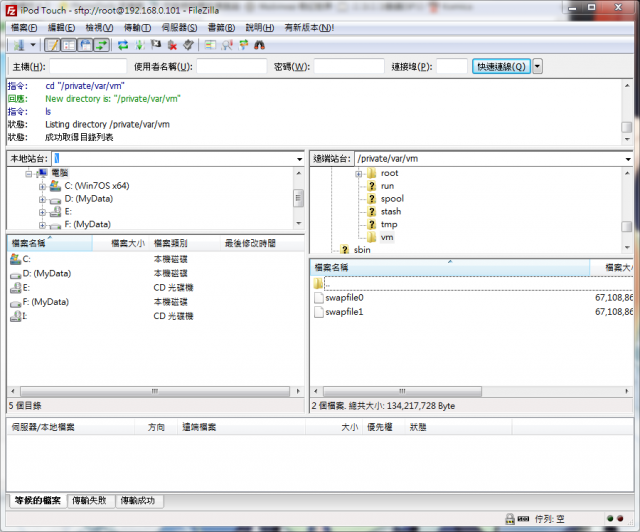640x532 pixels.
Task: Search remote files with the binoculars icon
Action: [260, 45]
